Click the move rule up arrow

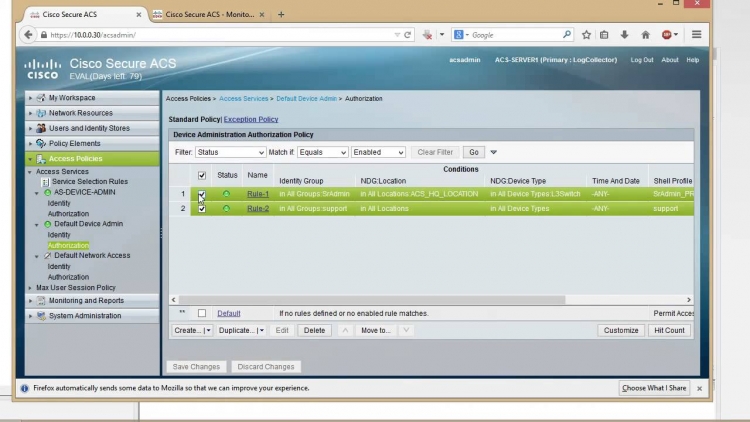[x=345, y=330]
